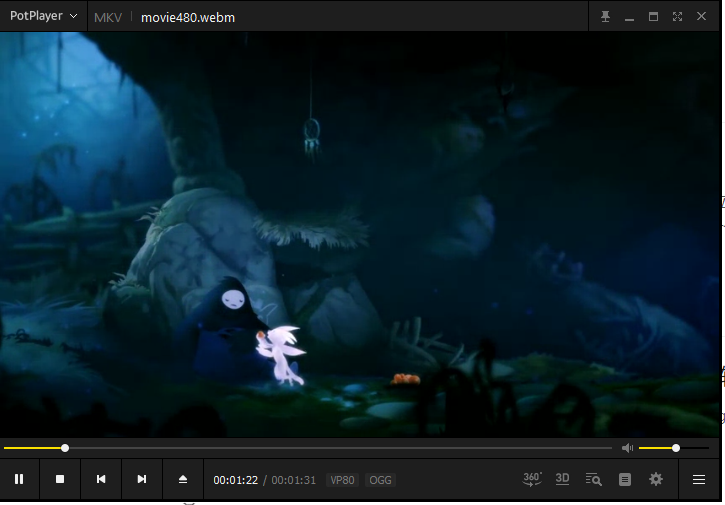
Task: Close the PotPlayer window
Action: pos(701,16)
